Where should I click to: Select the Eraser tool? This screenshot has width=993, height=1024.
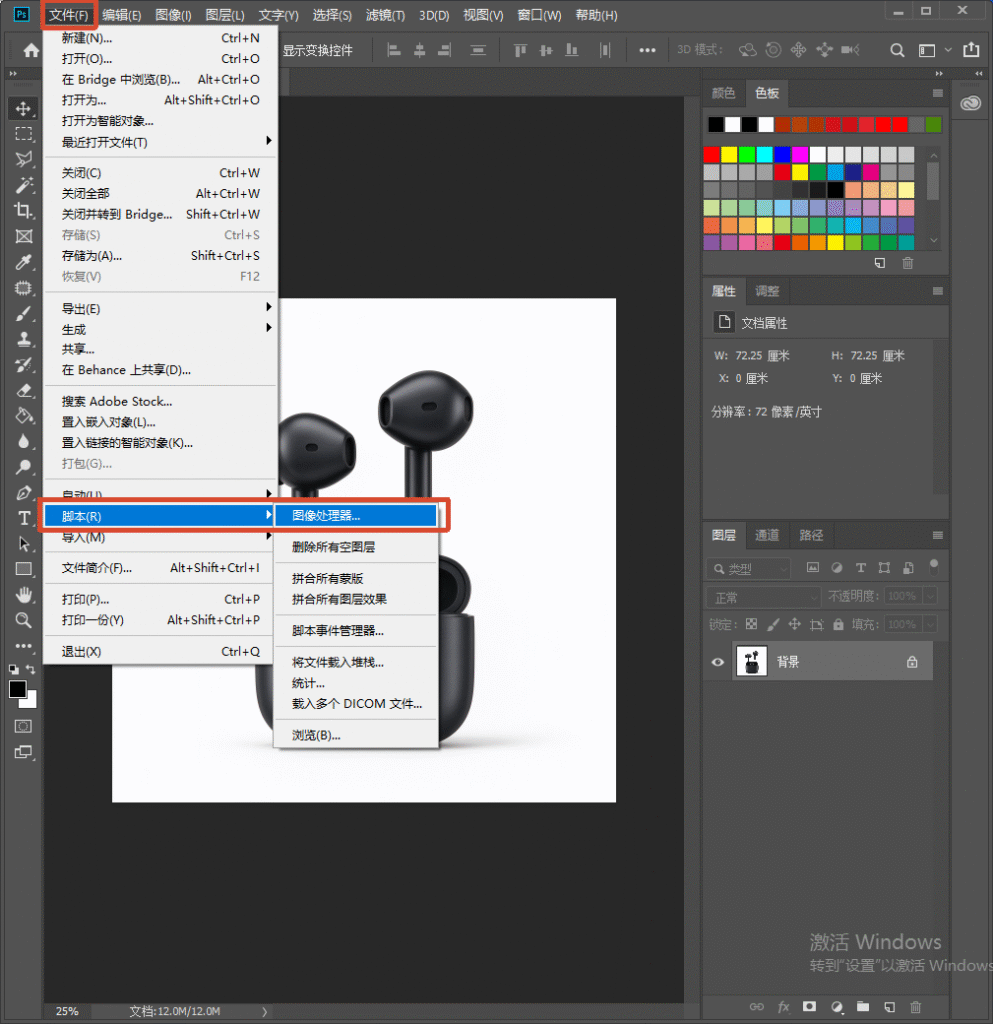coord(24,391)
